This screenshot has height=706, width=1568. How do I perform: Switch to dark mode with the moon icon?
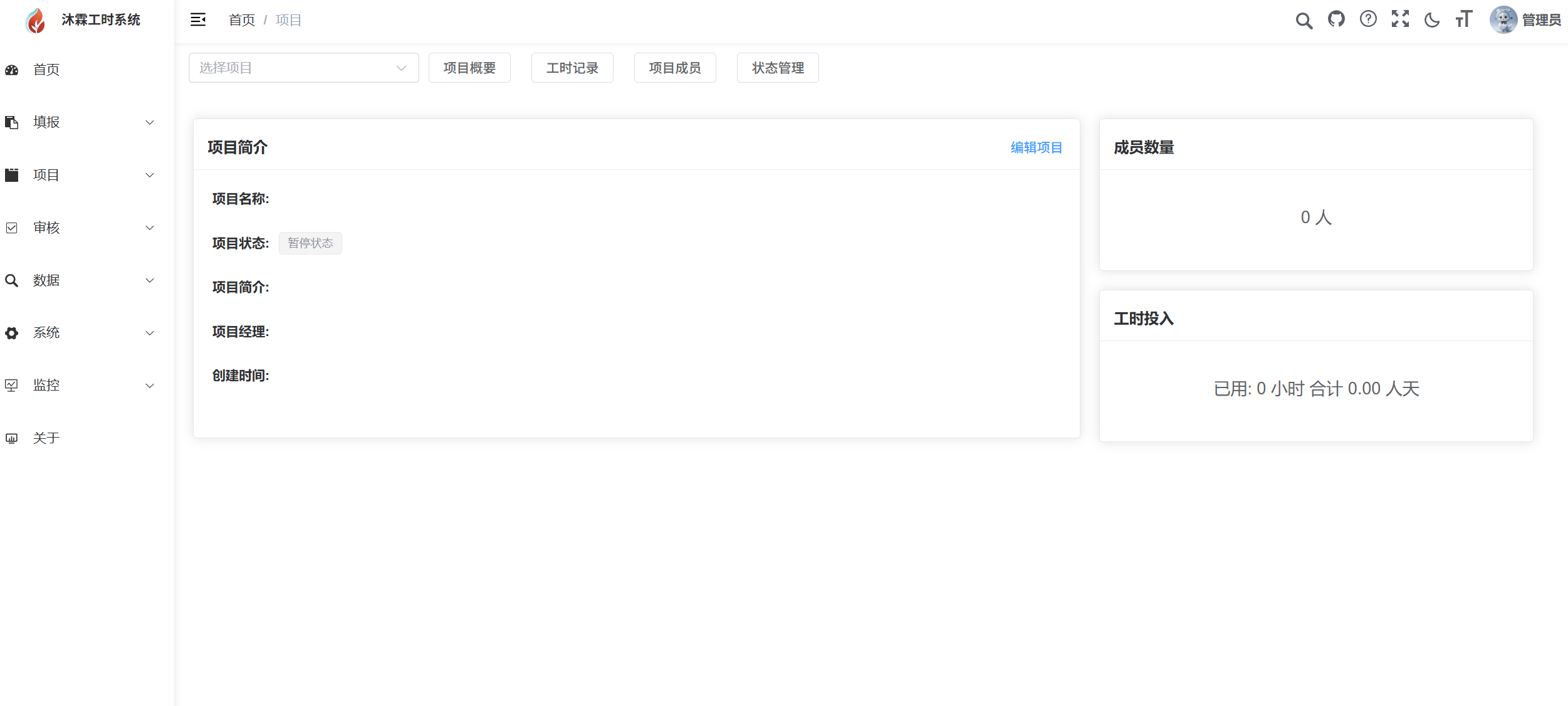[x=1432, y=19]
